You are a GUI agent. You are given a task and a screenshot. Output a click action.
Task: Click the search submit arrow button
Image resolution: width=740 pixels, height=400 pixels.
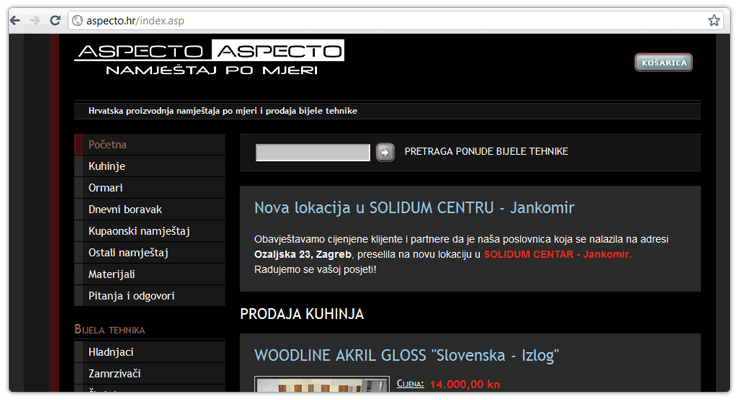[385, 152]
